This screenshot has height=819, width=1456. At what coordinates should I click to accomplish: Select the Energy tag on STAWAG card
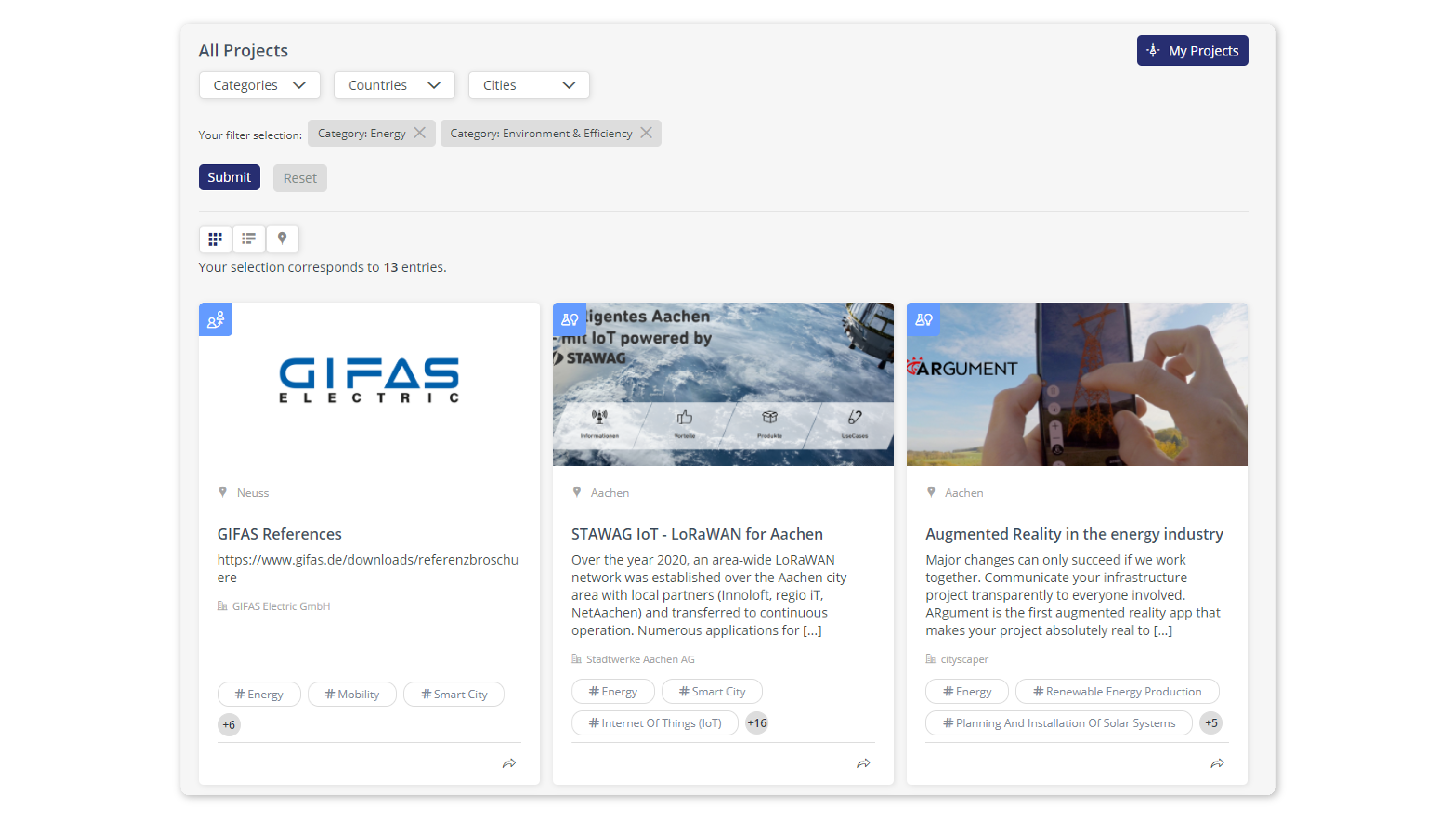click(x=613, y=691)
